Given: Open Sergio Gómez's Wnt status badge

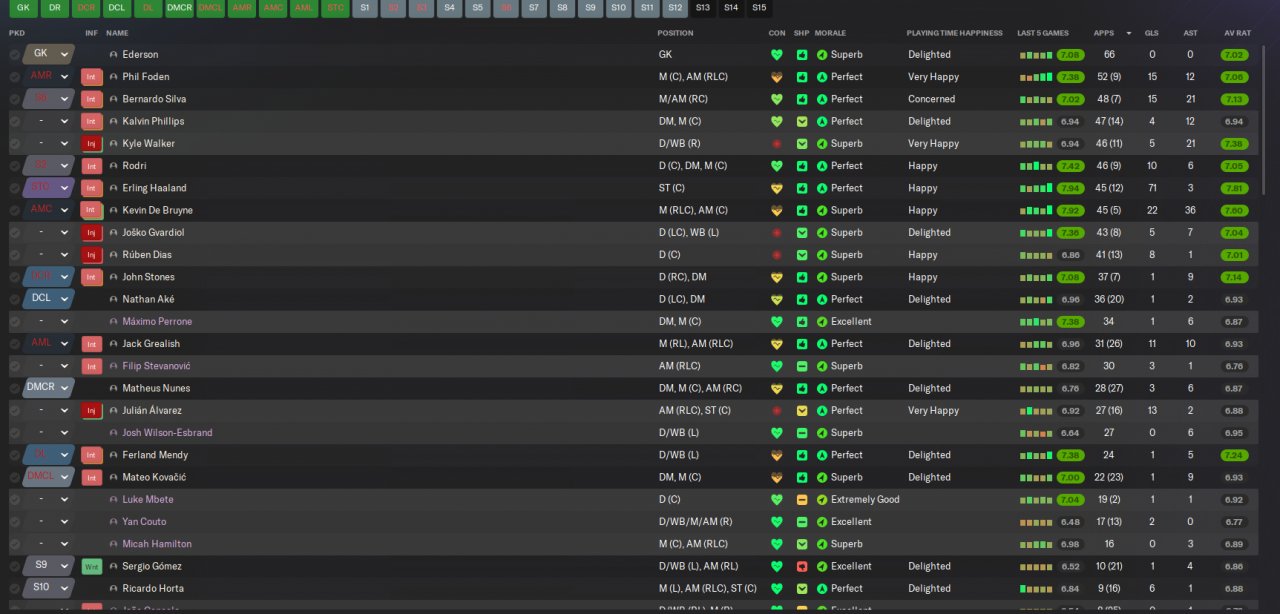Looking at the screenshot, I should coord(92,566).
